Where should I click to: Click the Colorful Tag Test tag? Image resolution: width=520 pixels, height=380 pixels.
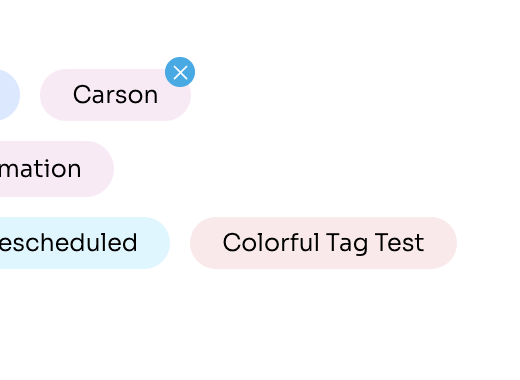point(323,243)
